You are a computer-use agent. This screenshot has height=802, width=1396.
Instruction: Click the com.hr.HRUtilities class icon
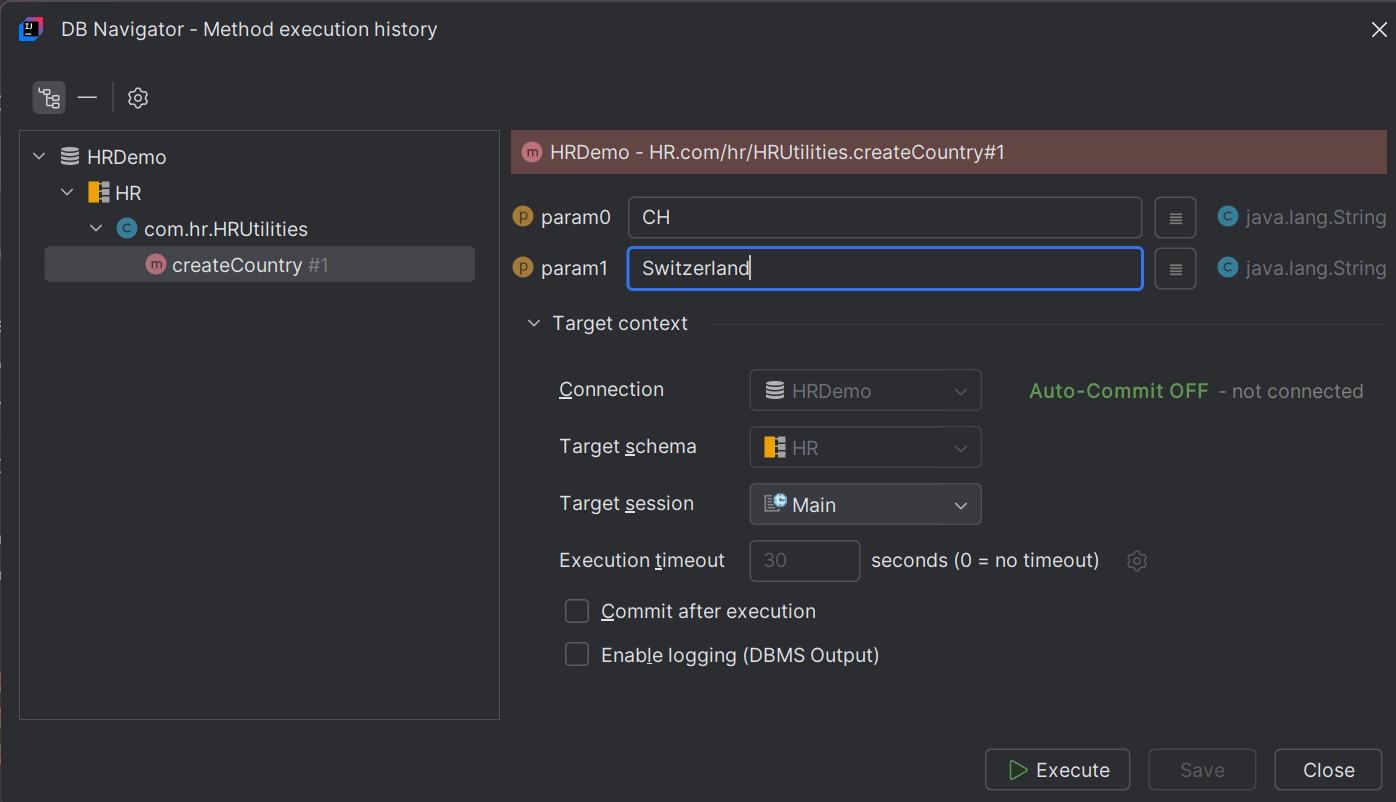tap(126, 228)
